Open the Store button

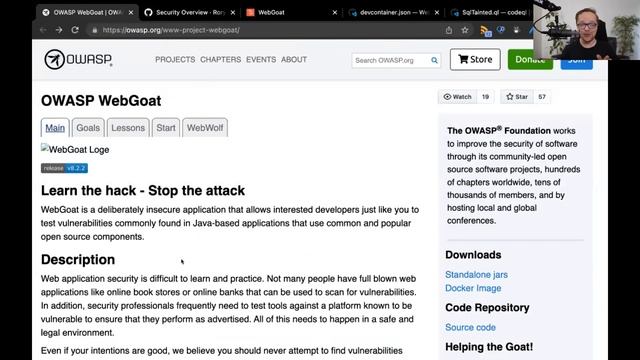pos(475,60)
